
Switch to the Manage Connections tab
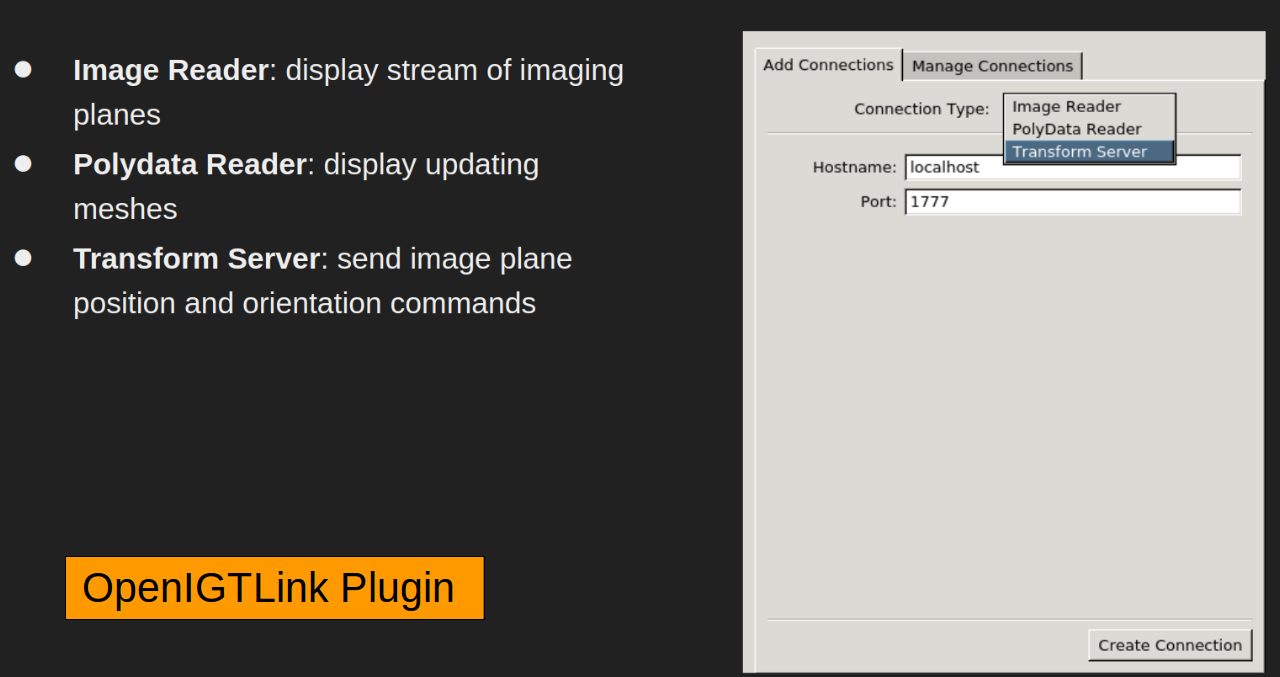tap(992, 66)
